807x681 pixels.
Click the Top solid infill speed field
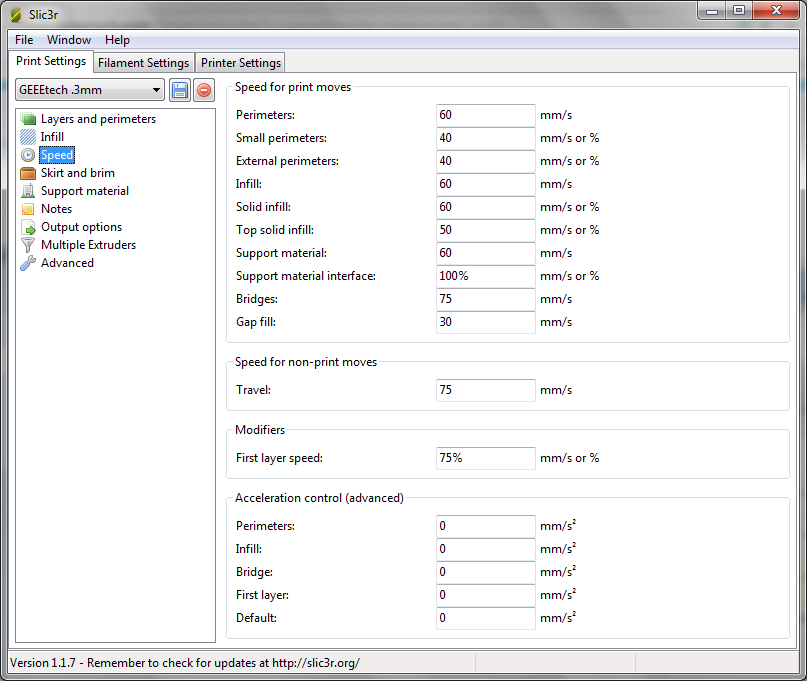[485, 230]
